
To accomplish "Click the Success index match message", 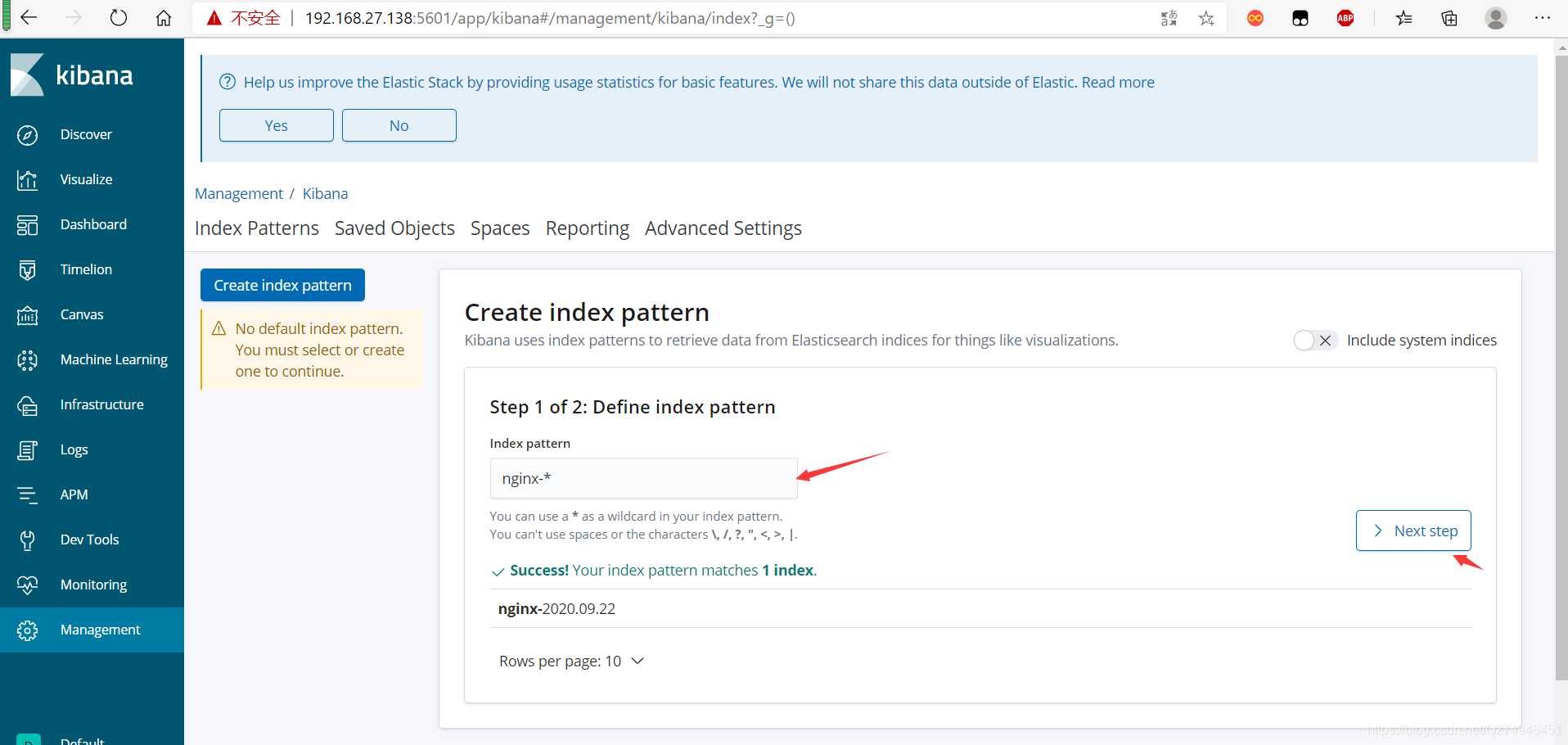I will pyautogui.click(x=654, y=571).
